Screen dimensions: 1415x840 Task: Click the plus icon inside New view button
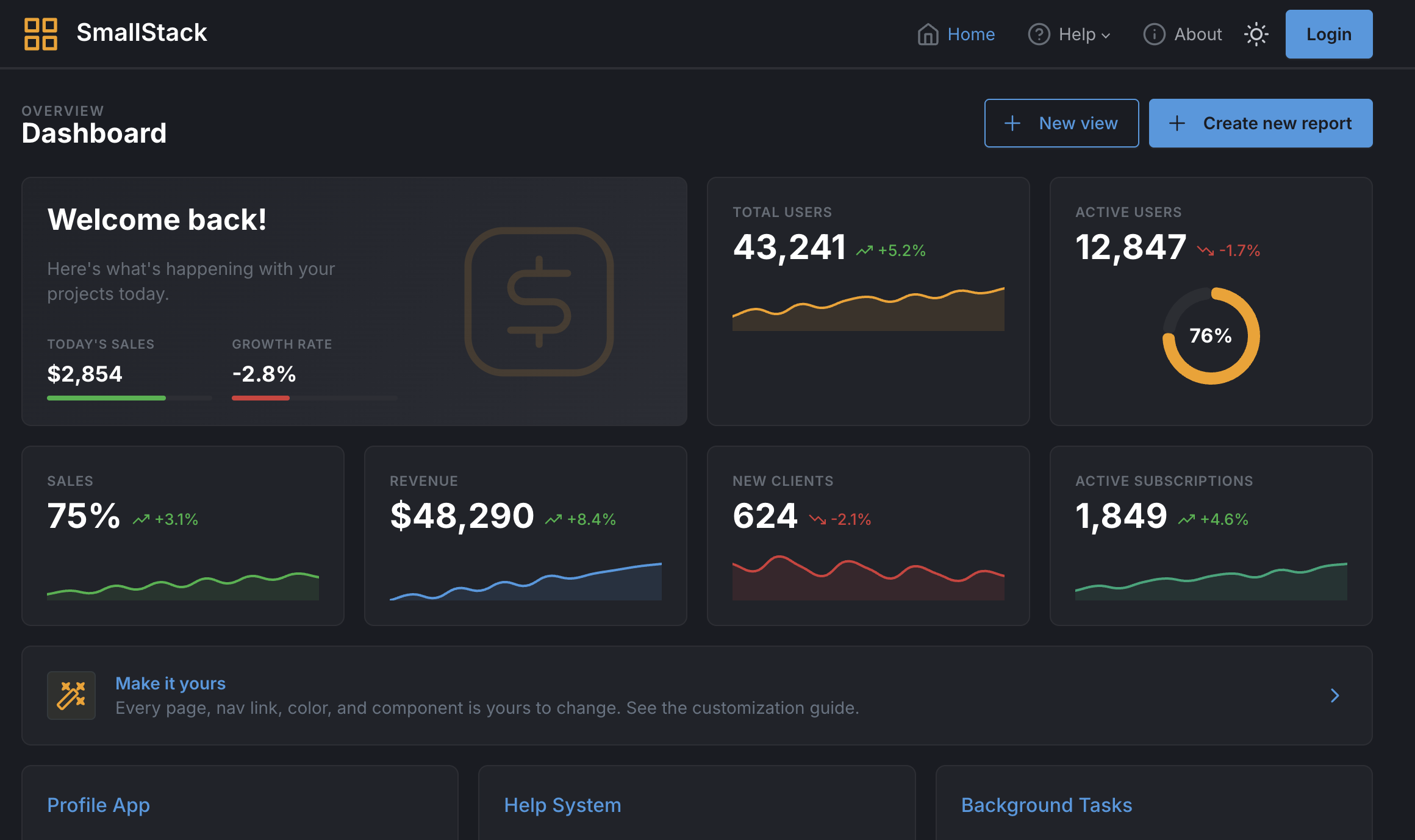pyautogui.click(x=1012, y=123)
